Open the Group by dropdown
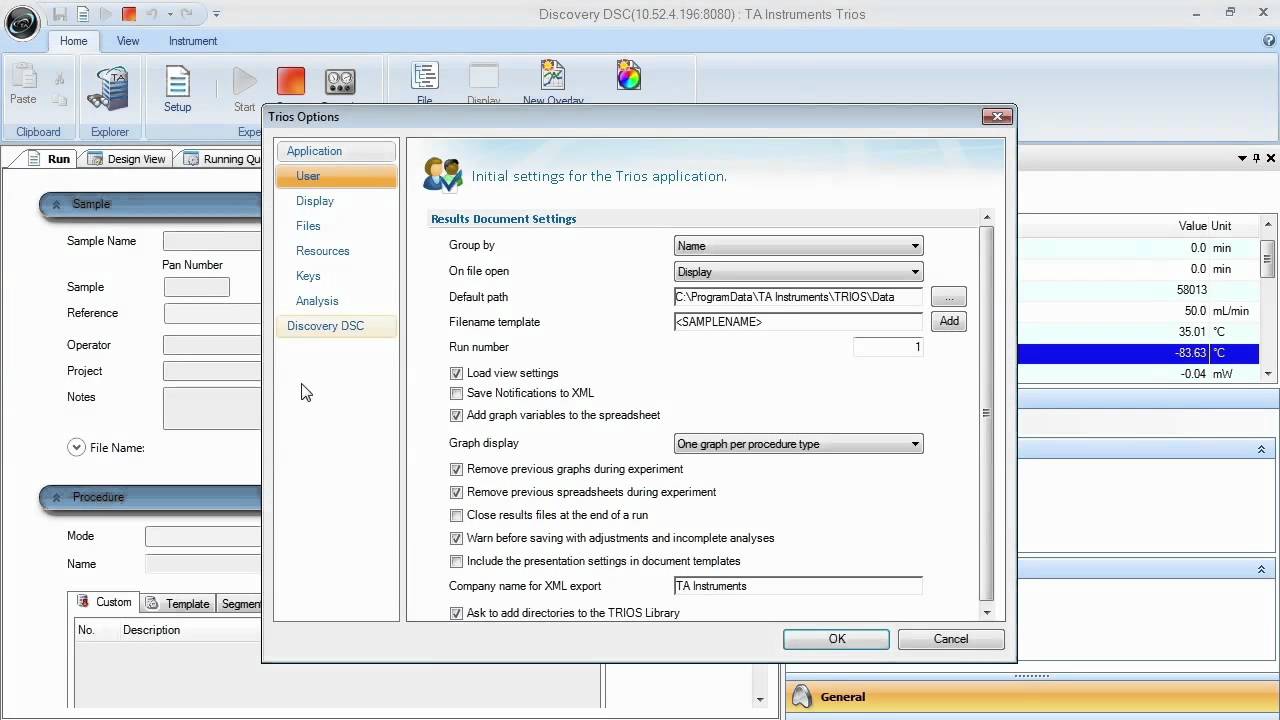The image size is (1280, 720). 798,246
